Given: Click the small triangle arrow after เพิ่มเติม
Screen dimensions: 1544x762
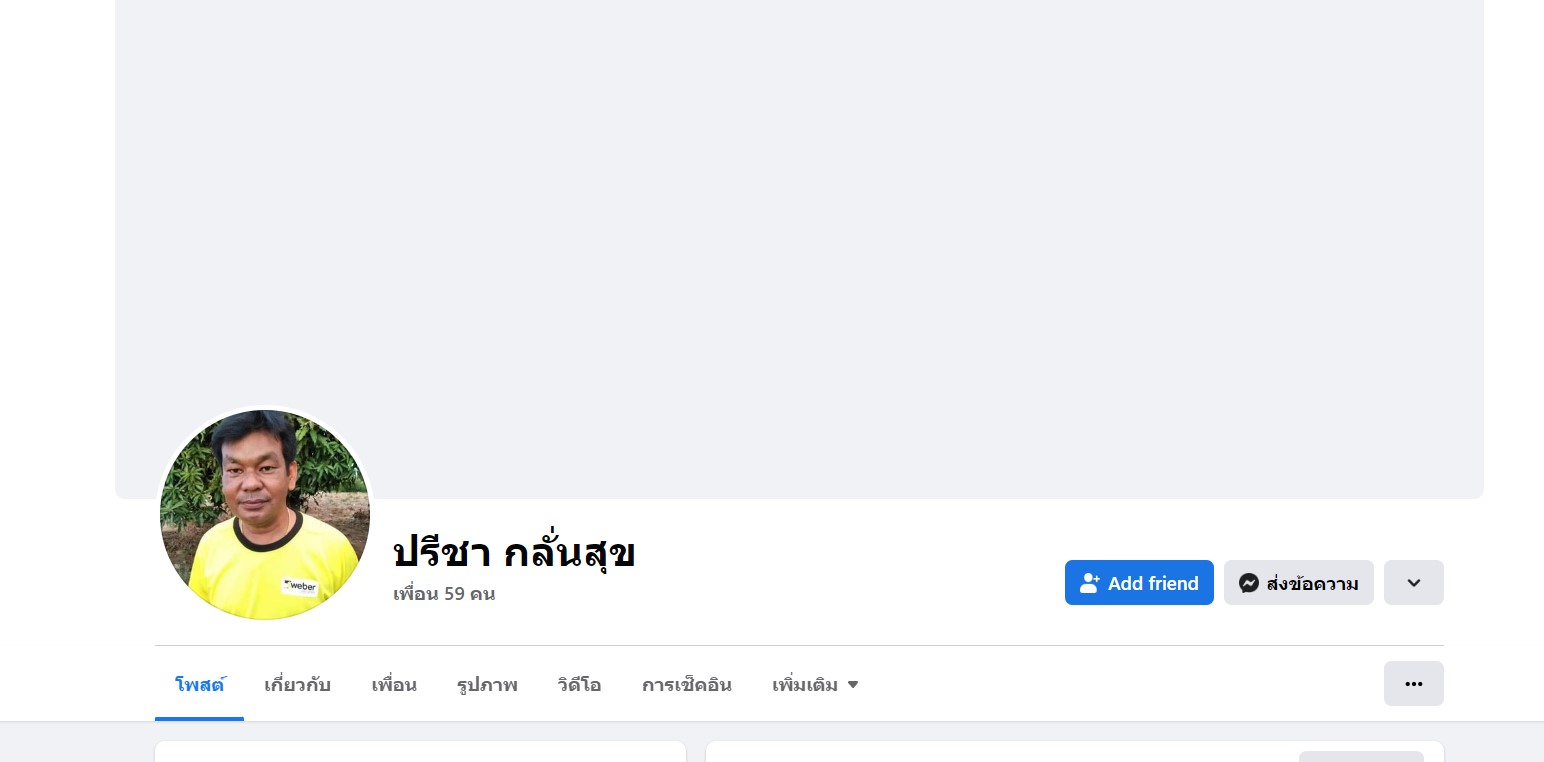Looking at the screenshot, I should point(853,685).
